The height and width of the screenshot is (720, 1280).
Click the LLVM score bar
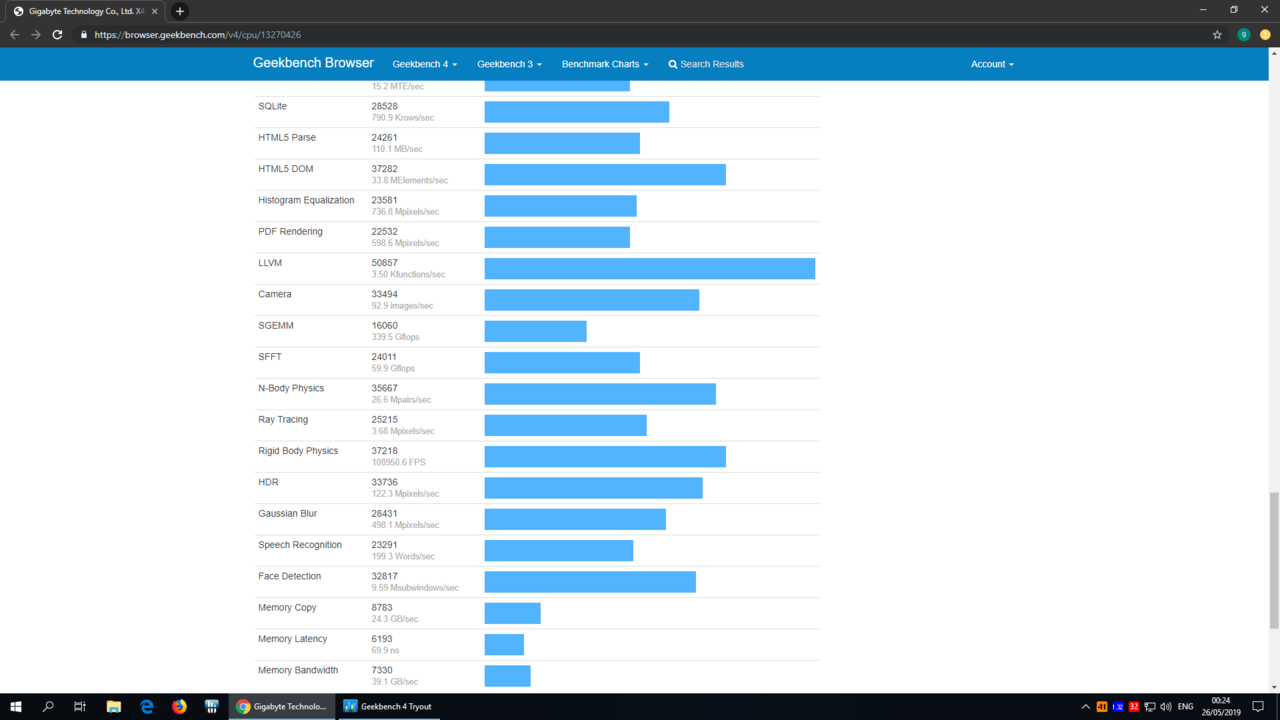pos(650,268)
